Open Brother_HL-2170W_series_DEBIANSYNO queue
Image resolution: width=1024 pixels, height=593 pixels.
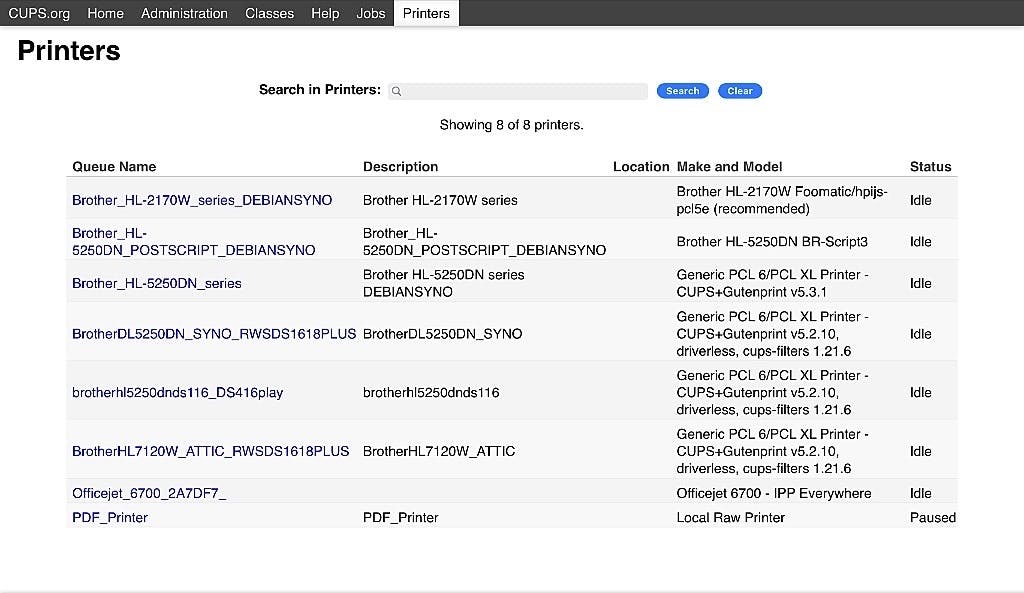tap(202, 200)
